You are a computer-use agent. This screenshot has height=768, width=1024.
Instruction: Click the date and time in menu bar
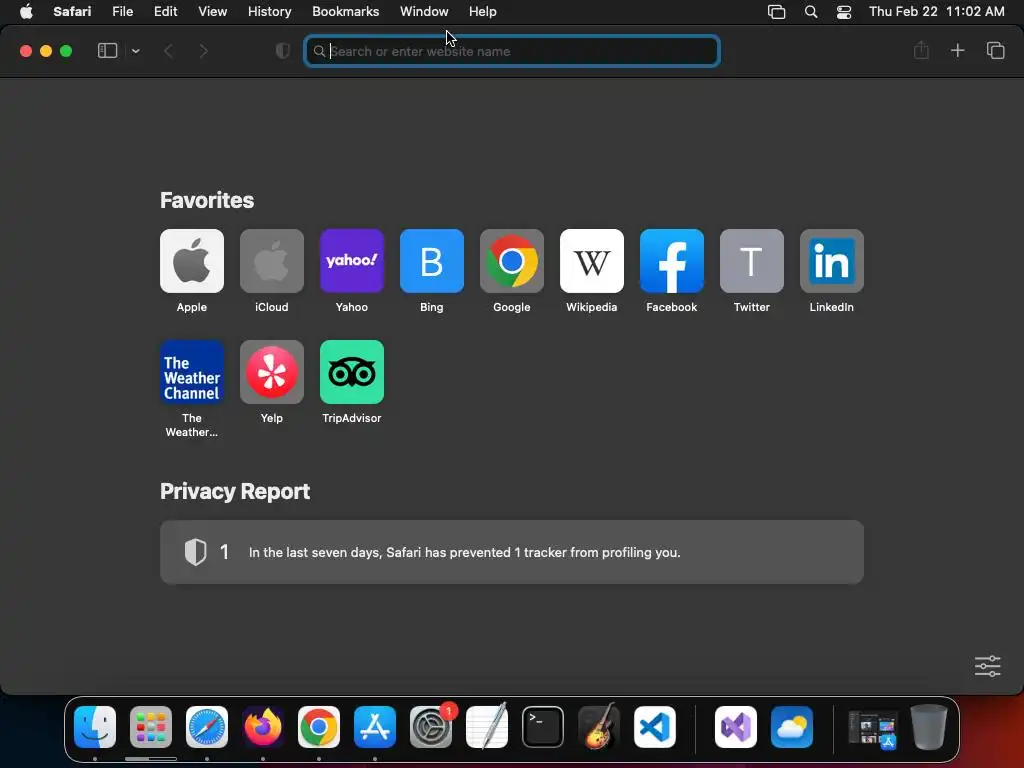click(x=936, y=12)
